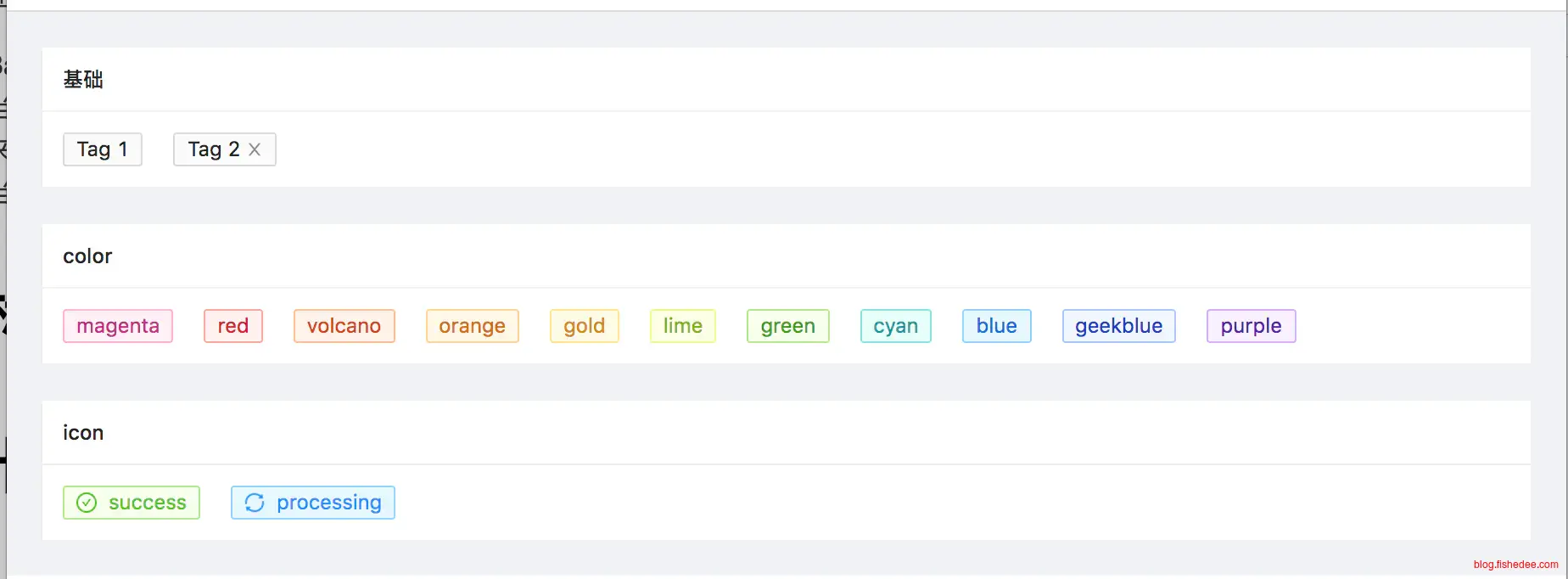The width and height of the screenshot is (1568, 579).
Task: Click the cyan tag
Action: (x=896, y=326)
